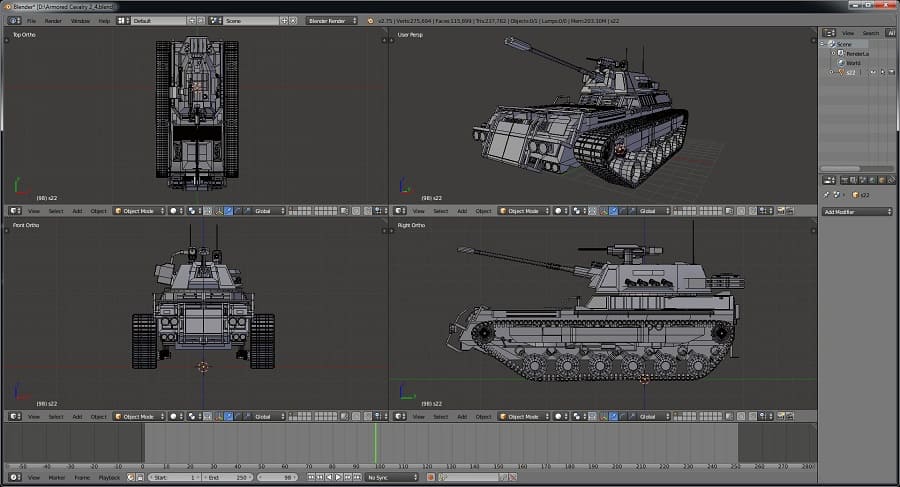Screen dimensions: 900x487
Task: Click the pin icon in properties panel
Action: click(x=826, y=195)
